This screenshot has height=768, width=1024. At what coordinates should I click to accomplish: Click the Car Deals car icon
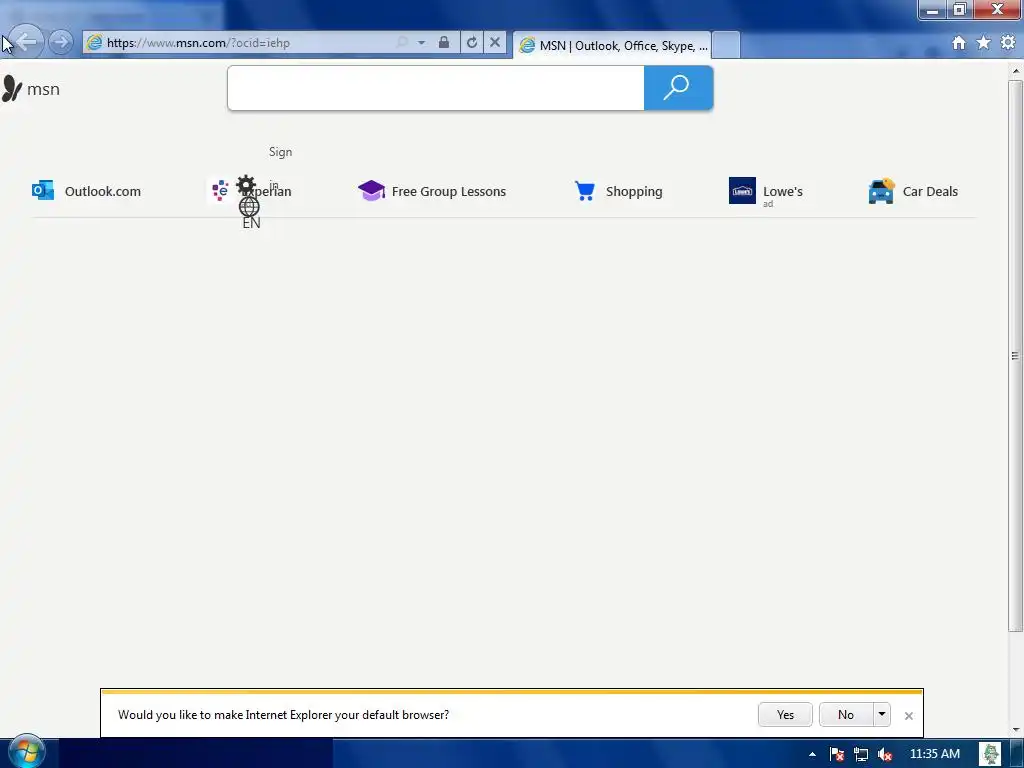point(882,191)
